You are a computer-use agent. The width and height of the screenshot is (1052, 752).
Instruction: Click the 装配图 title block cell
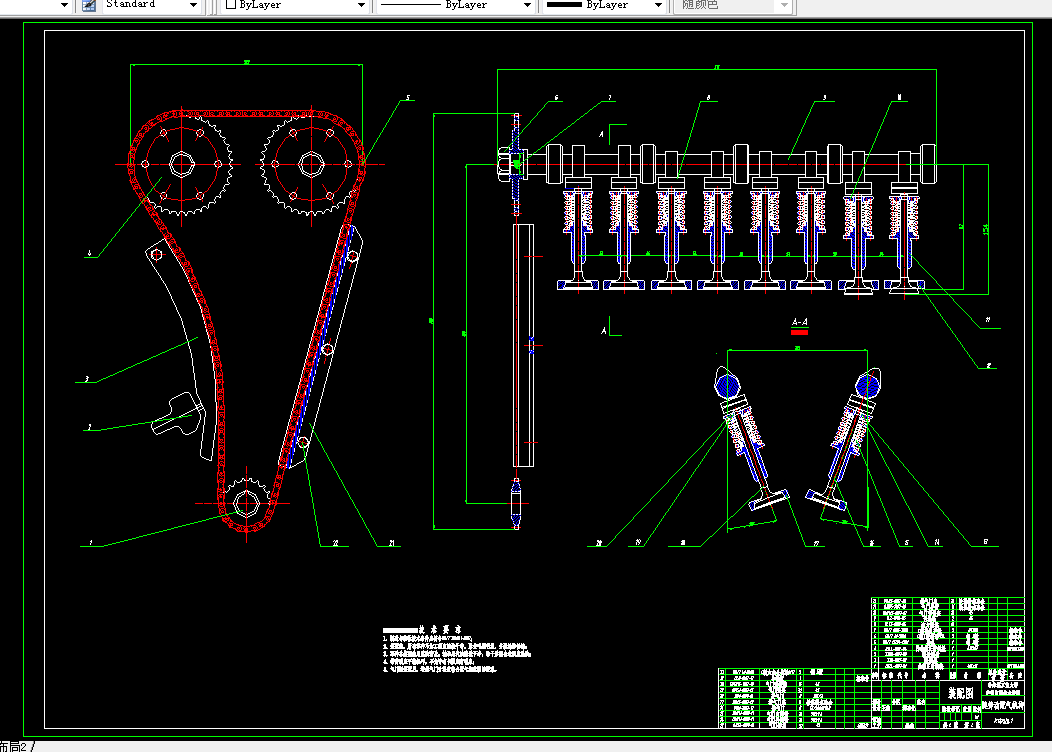click(960, 693)
